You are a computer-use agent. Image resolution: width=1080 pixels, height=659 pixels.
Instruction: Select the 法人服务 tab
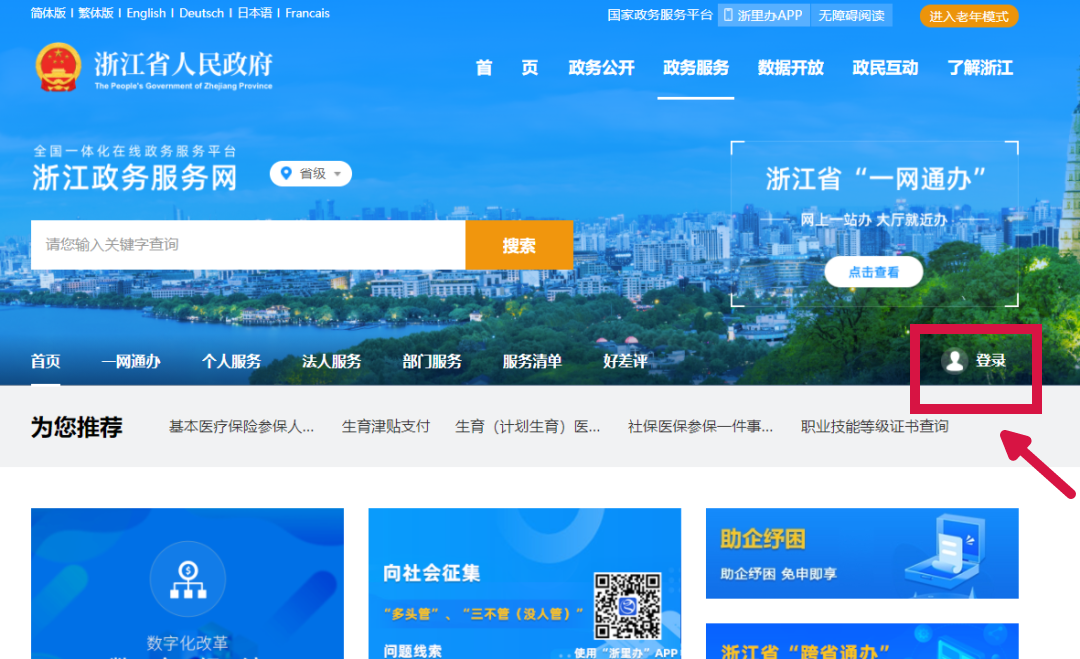tap(331, 361)
